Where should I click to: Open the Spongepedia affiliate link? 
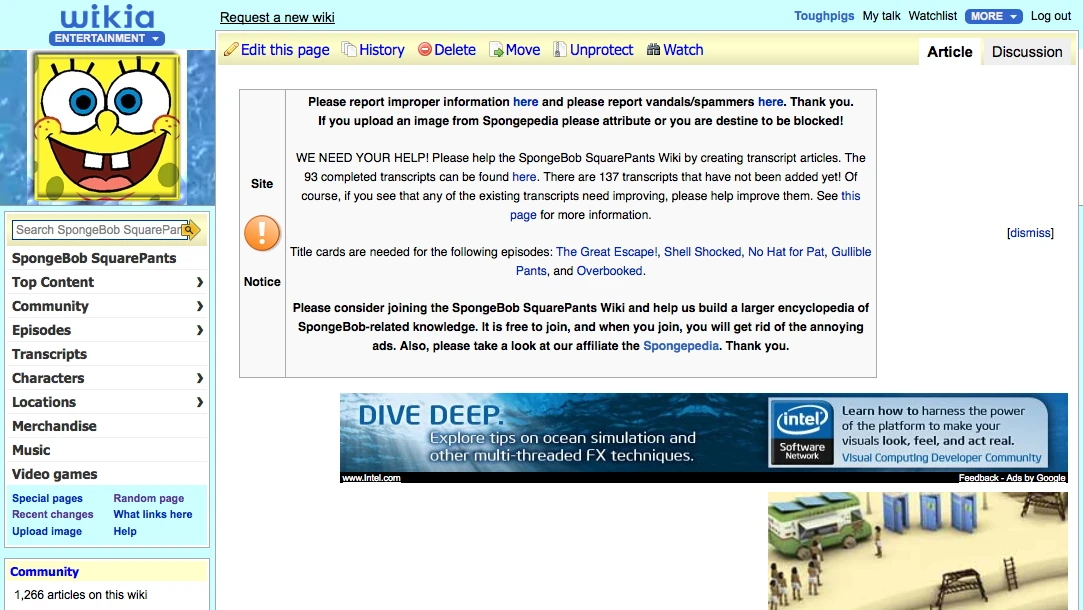tap(681, 345)
